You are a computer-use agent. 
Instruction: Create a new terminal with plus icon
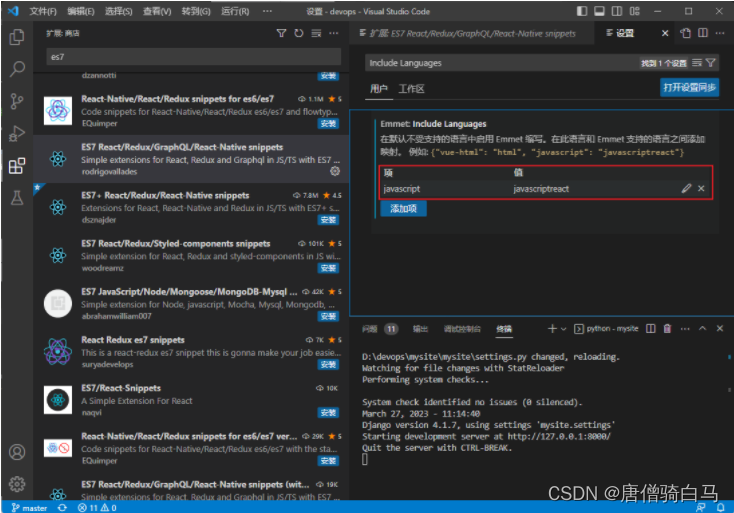(552, 329)
